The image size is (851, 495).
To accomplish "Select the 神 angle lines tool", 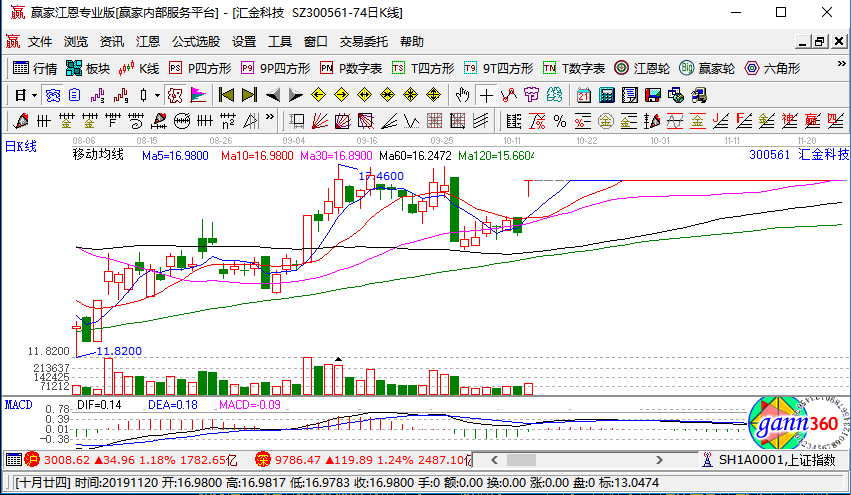I will click(789, 120).
